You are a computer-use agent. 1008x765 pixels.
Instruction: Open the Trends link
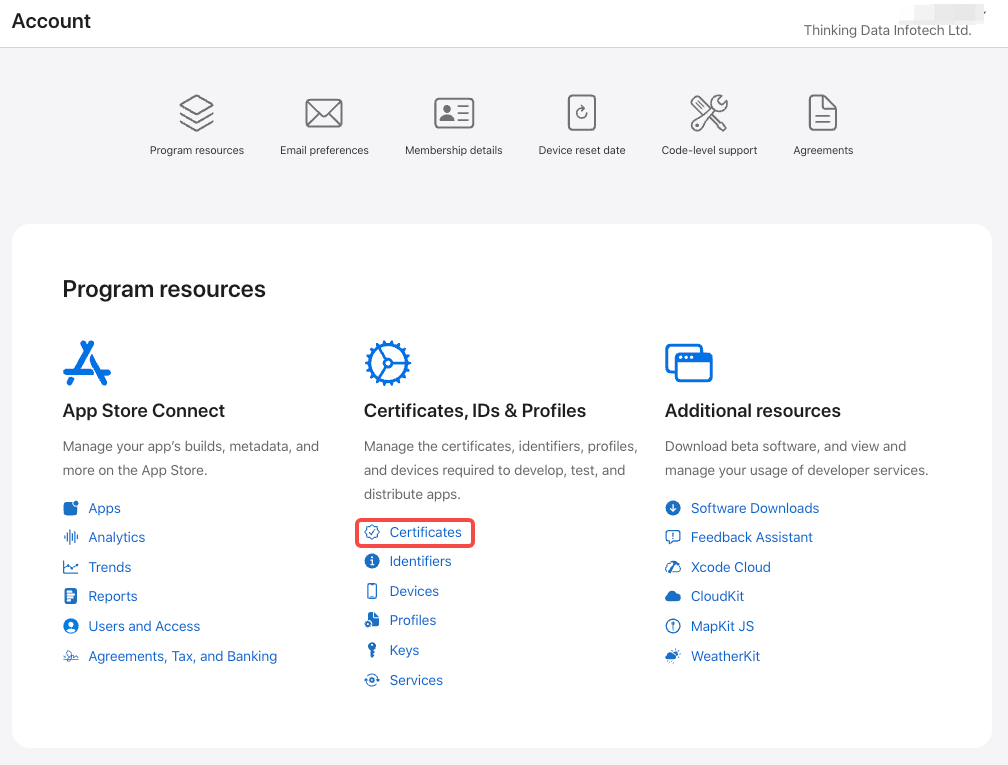click(109, 567)
